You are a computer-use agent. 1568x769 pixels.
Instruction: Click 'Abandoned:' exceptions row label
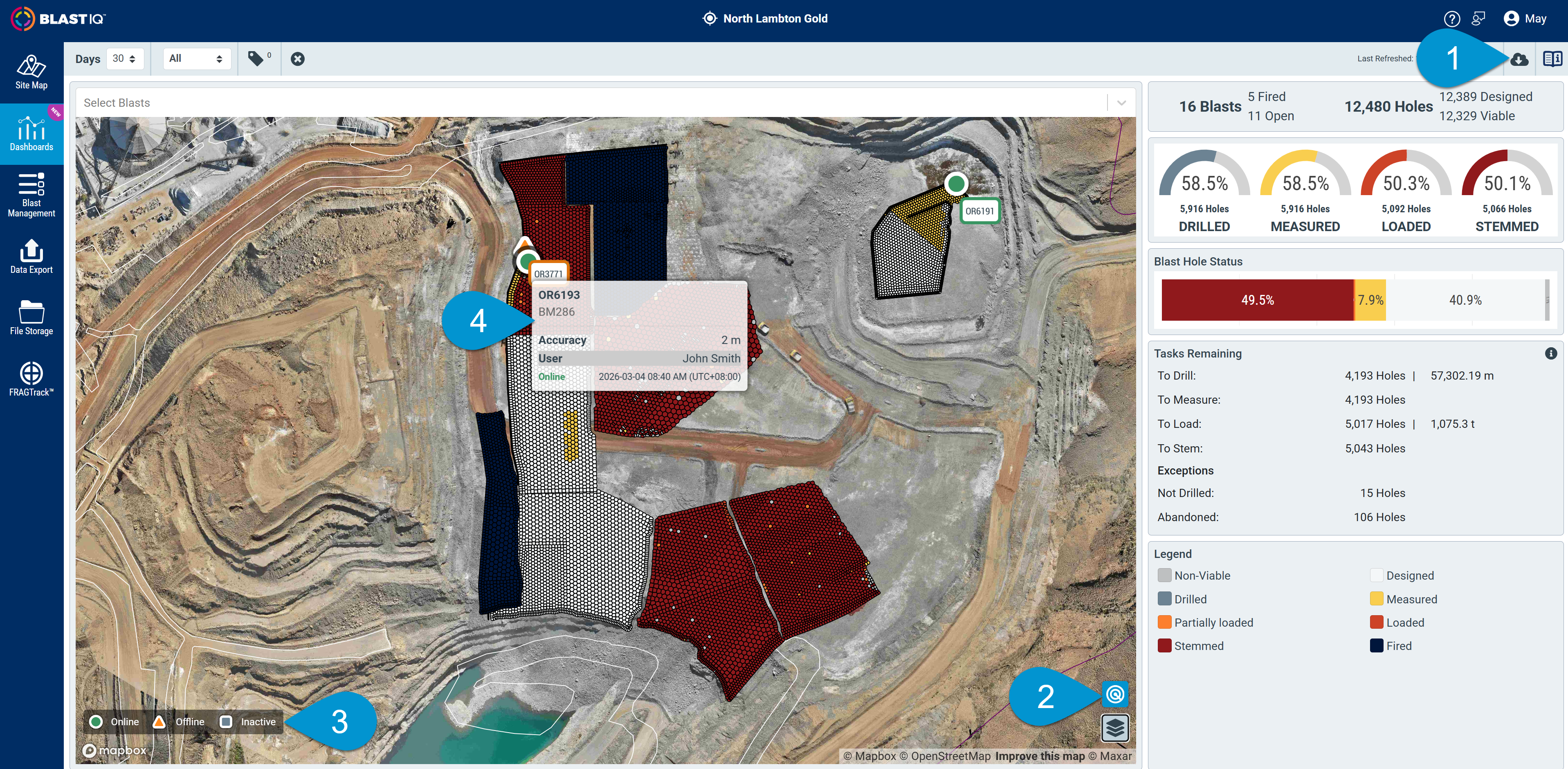coord(1188,517)
